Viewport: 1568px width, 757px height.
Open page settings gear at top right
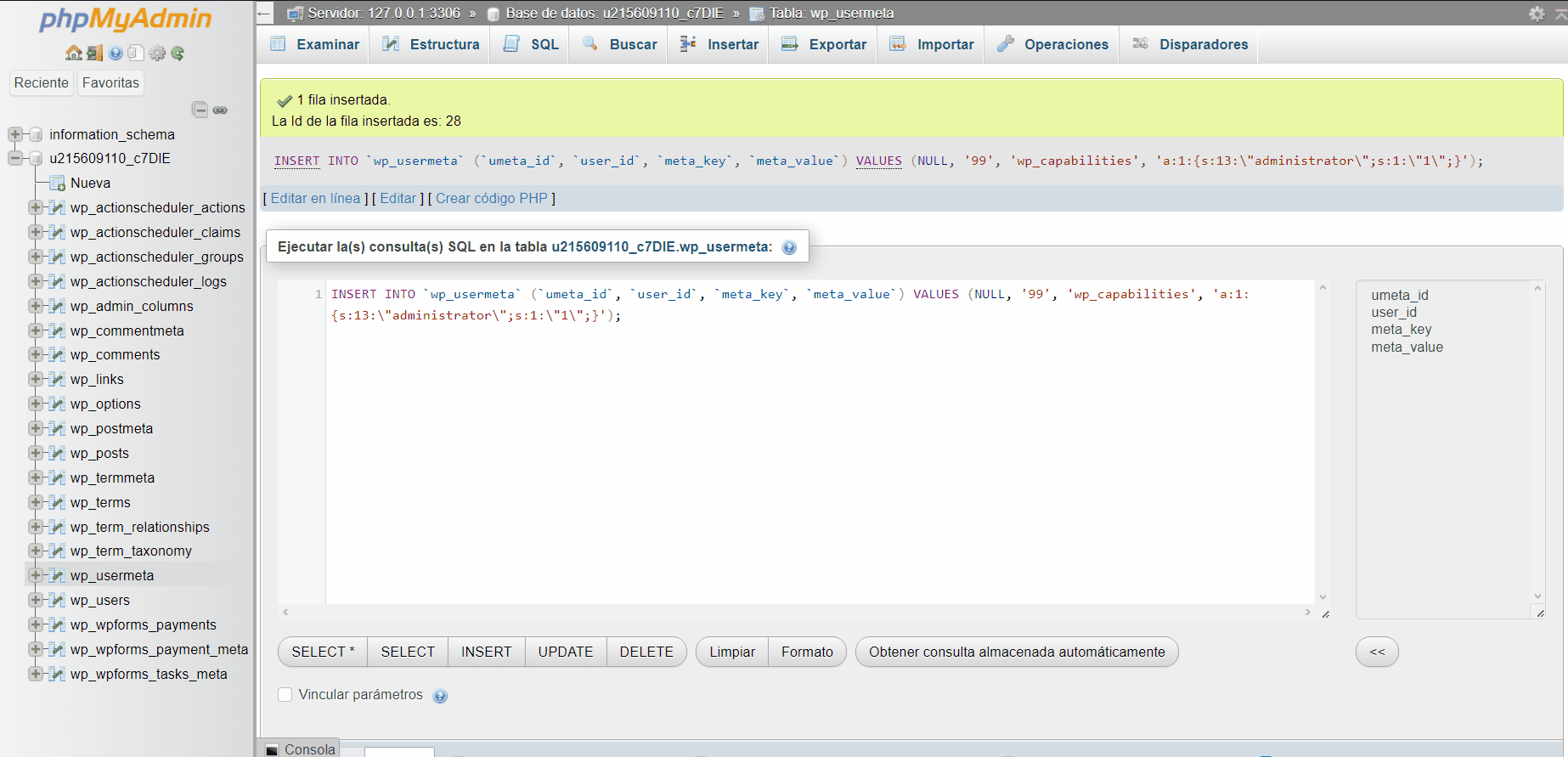pyautogui.click(x=1536, y=14)
